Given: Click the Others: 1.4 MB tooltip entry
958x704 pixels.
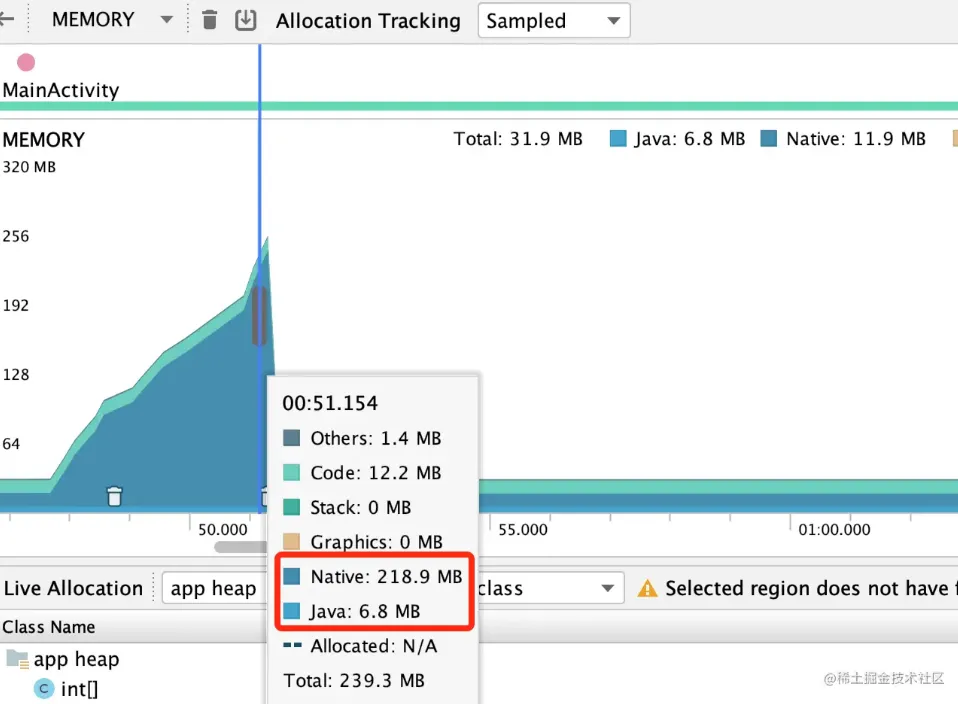Looking at the screenshot, I should point(362,438).
